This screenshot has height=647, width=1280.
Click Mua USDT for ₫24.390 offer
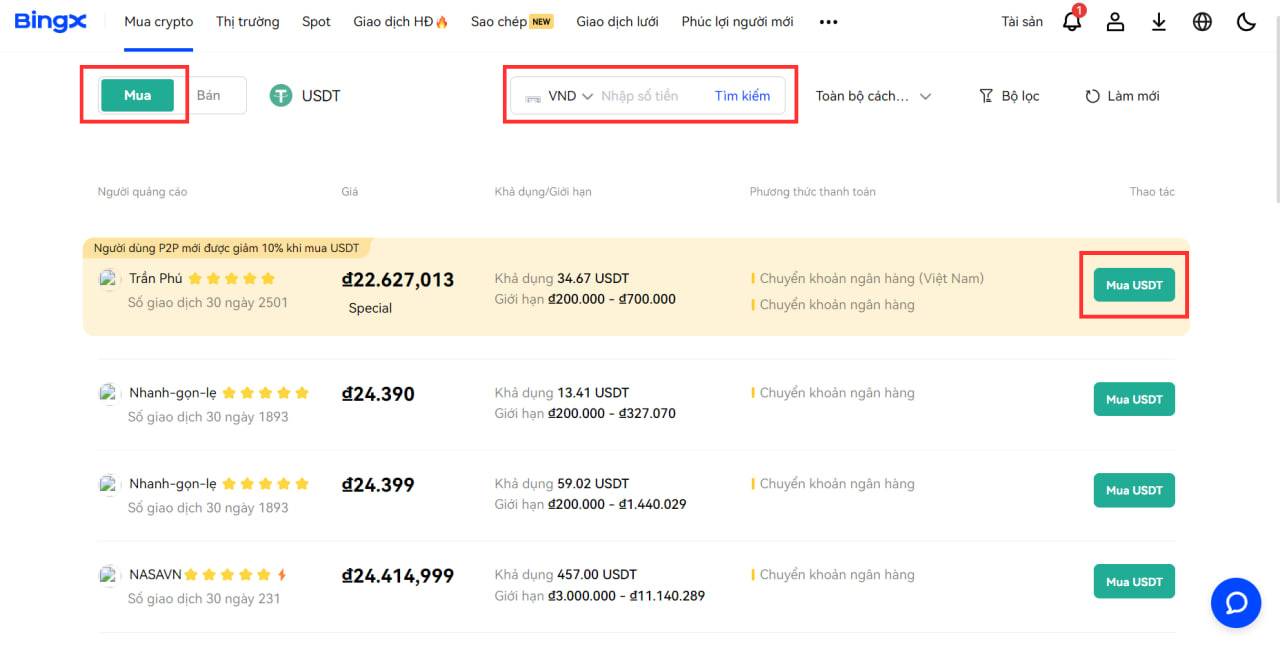coord(1134,399)
